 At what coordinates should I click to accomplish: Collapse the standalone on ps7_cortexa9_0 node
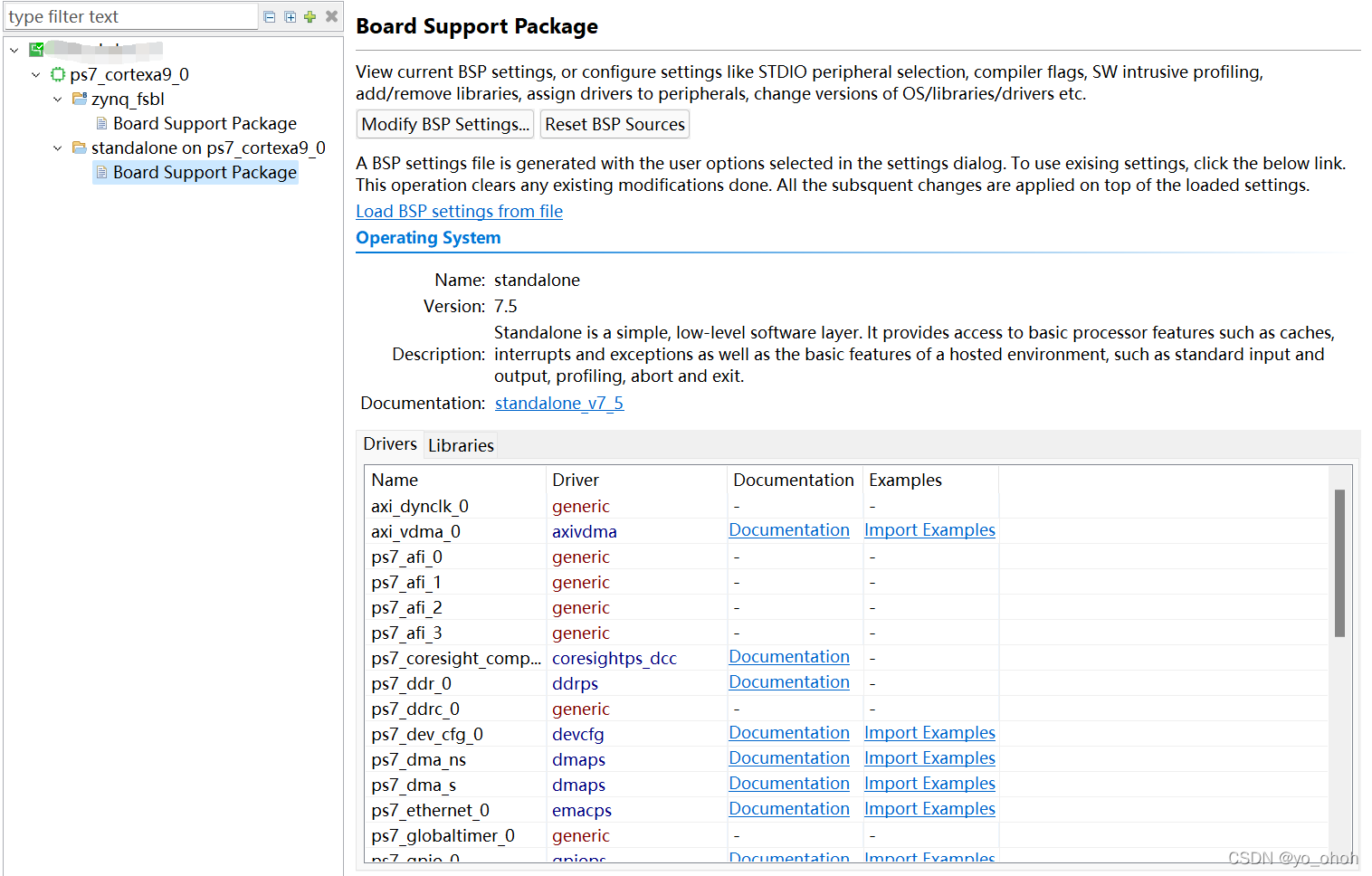tap(57, 148)
